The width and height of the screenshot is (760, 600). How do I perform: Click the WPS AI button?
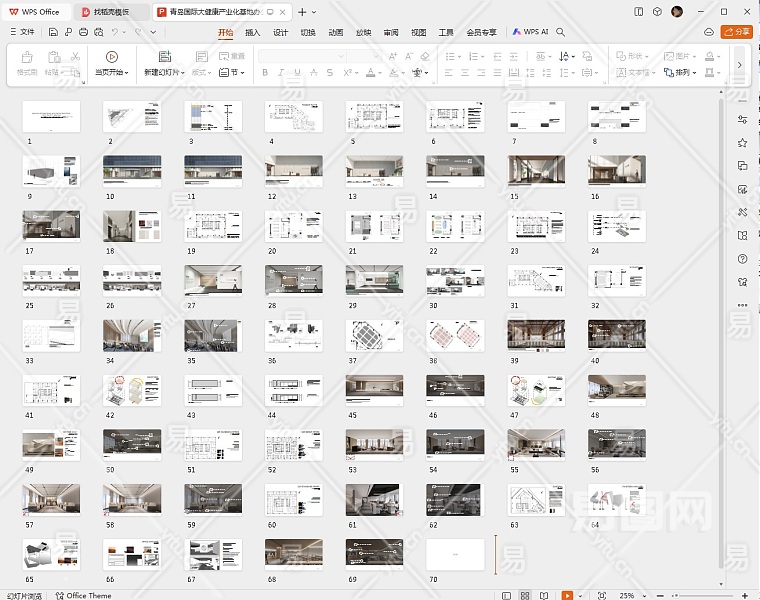click(x=531, y=32)
